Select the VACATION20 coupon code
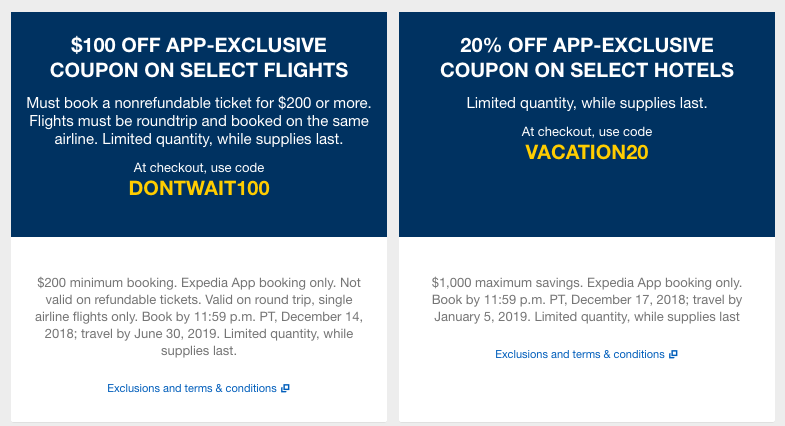785x426 pixels. tap(587, 152)
